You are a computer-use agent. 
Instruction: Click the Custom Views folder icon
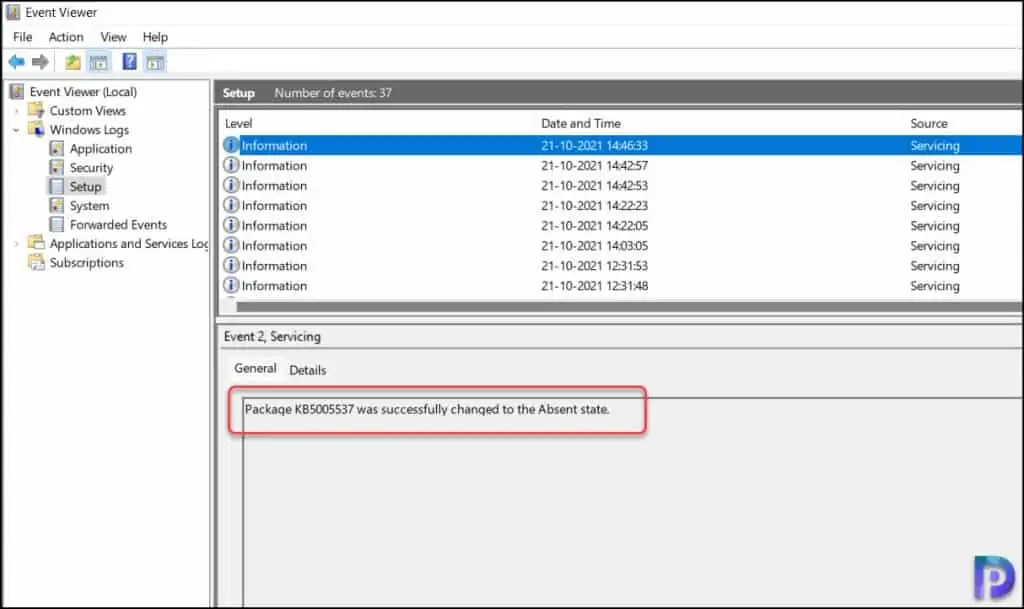click(36, 110)
